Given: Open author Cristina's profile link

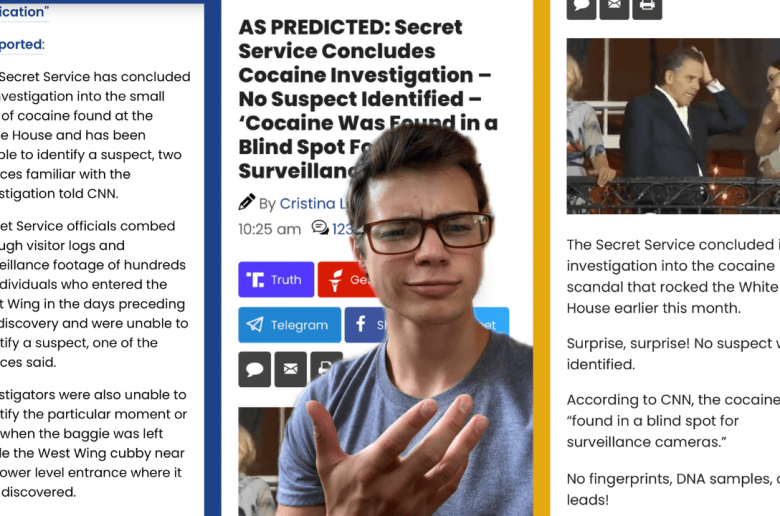Looking at the screenshot, I should pyautogui.click(x=313, y=204).
